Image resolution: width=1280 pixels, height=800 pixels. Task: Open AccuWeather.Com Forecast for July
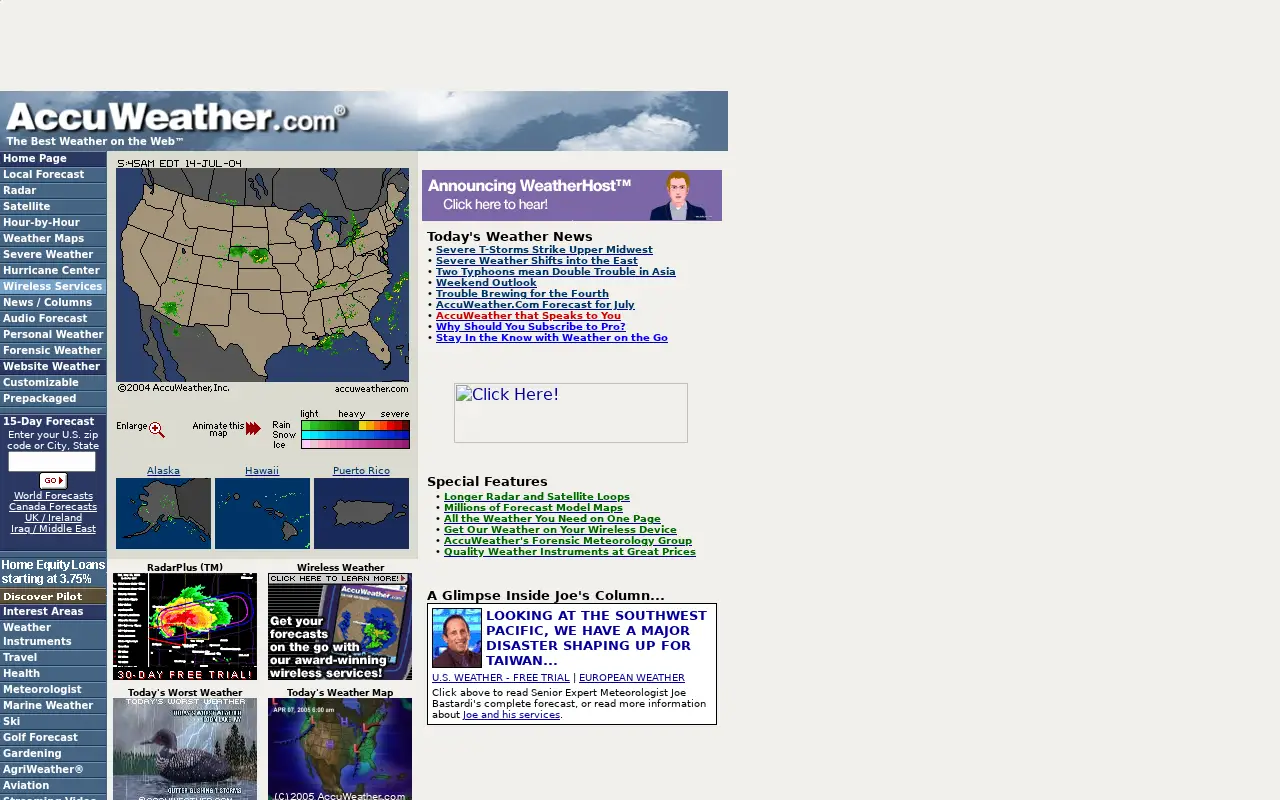tap(535, 305)
